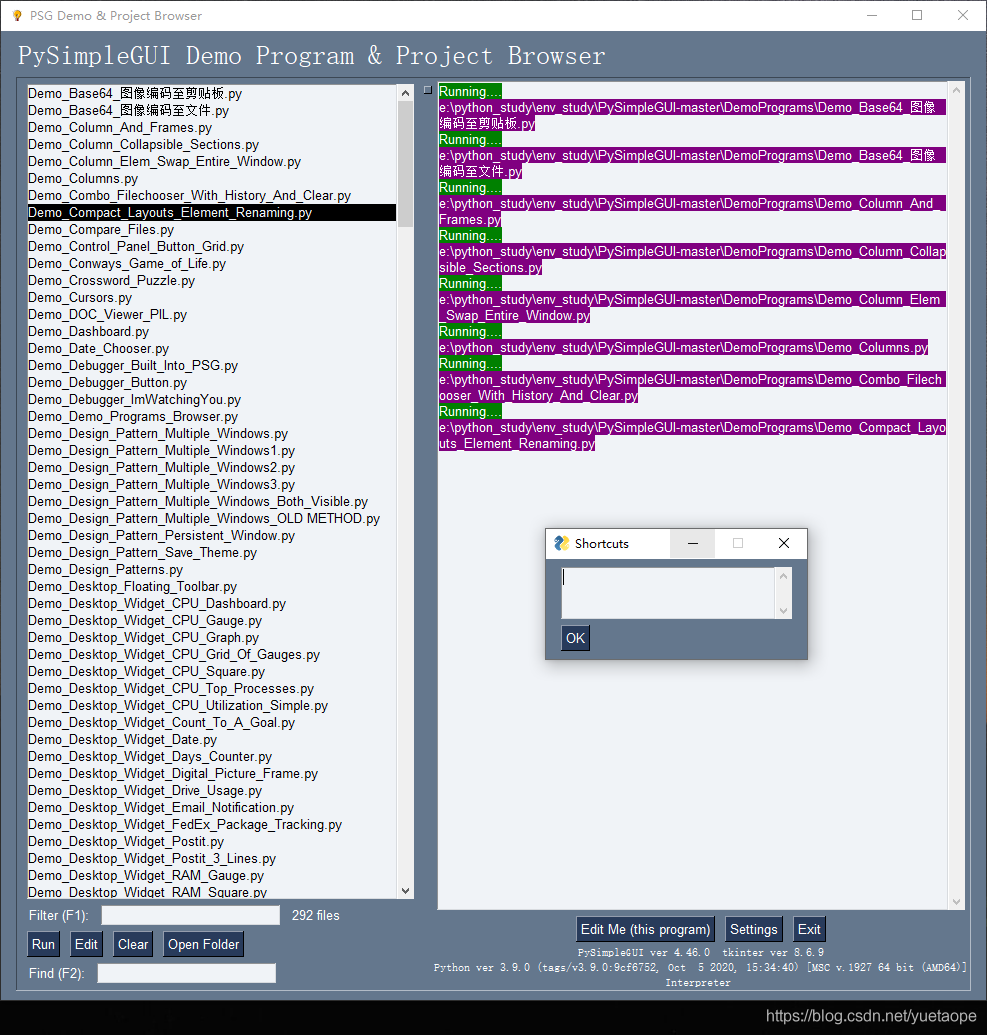Click the Run button
Viewport: 987px width, 1035px height.
(x=44, y=944)
